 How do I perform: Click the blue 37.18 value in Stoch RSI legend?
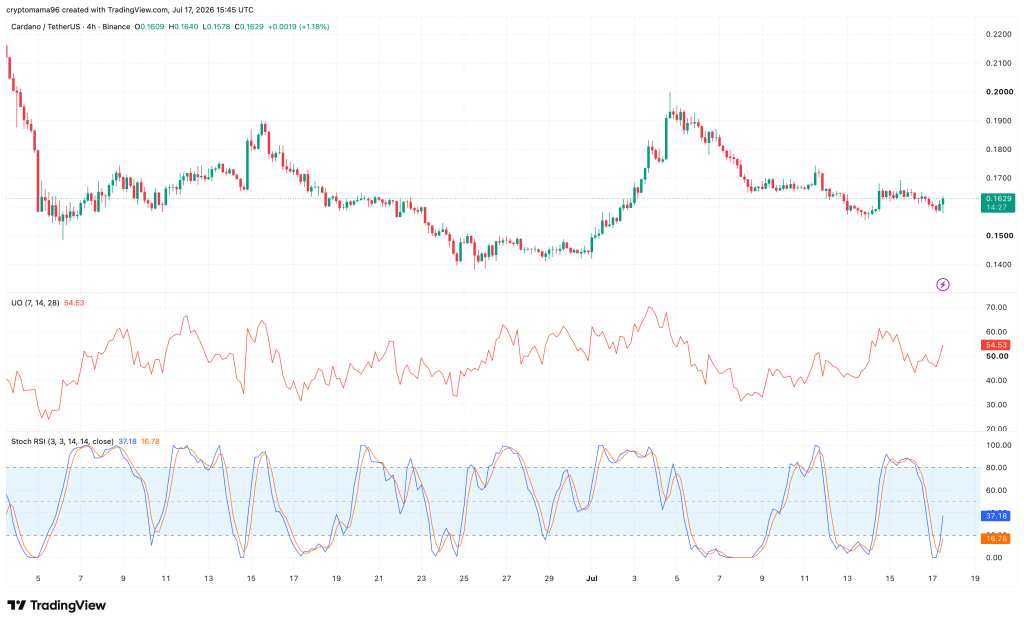127,441
